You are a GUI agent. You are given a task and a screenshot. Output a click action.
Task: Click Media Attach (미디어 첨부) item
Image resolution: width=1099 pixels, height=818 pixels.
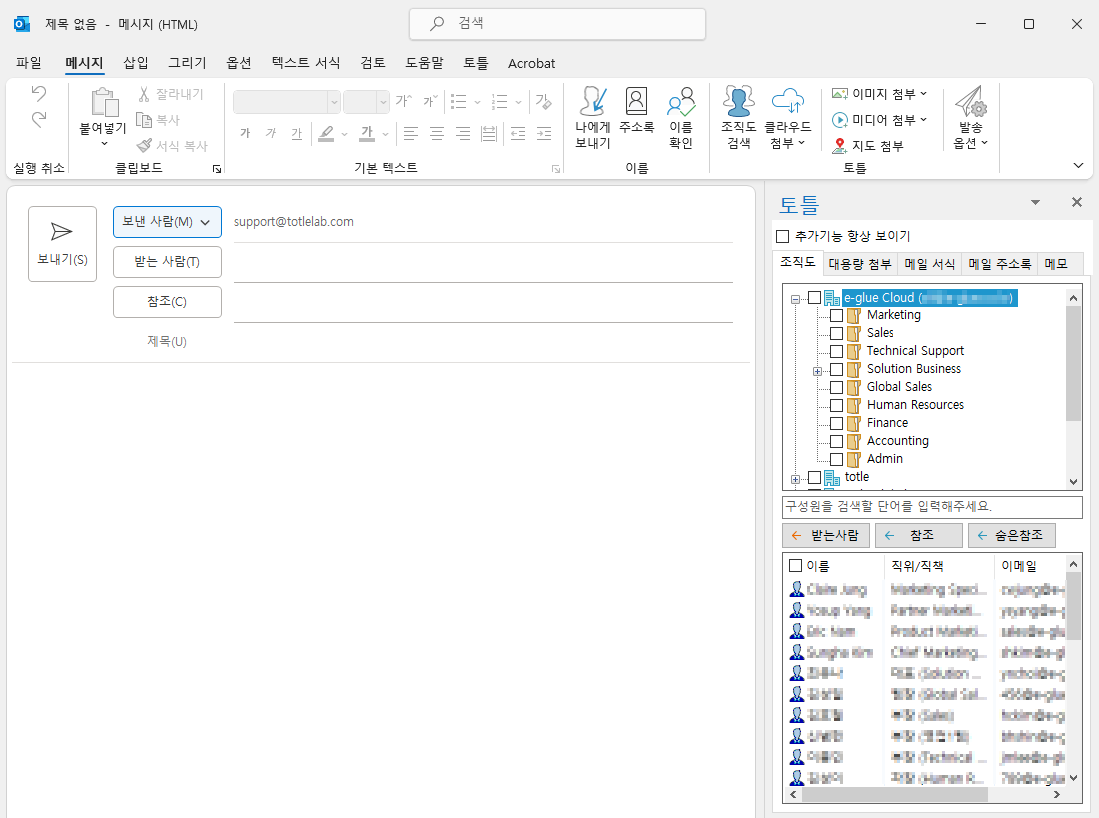pos(879,120)
